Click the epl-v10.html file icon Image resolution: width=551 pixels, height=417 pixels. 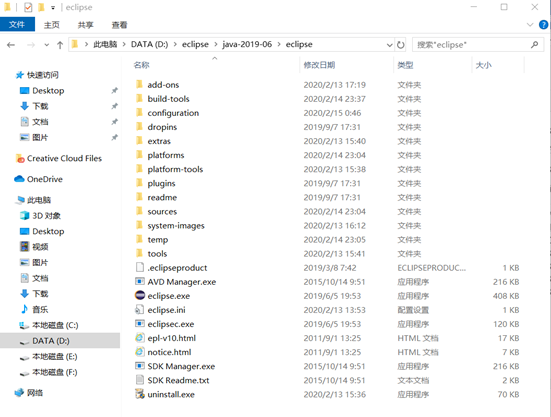click(x=140, y=338)
